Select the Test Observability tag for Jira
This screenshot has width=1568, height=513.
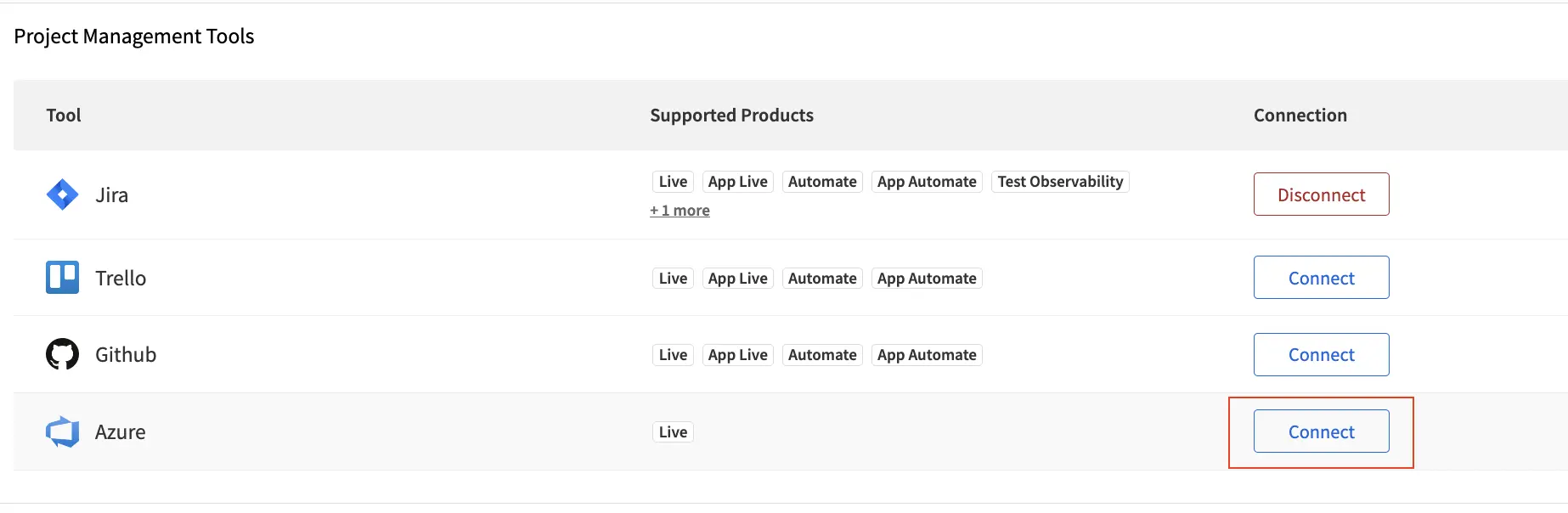point(1060,182)
